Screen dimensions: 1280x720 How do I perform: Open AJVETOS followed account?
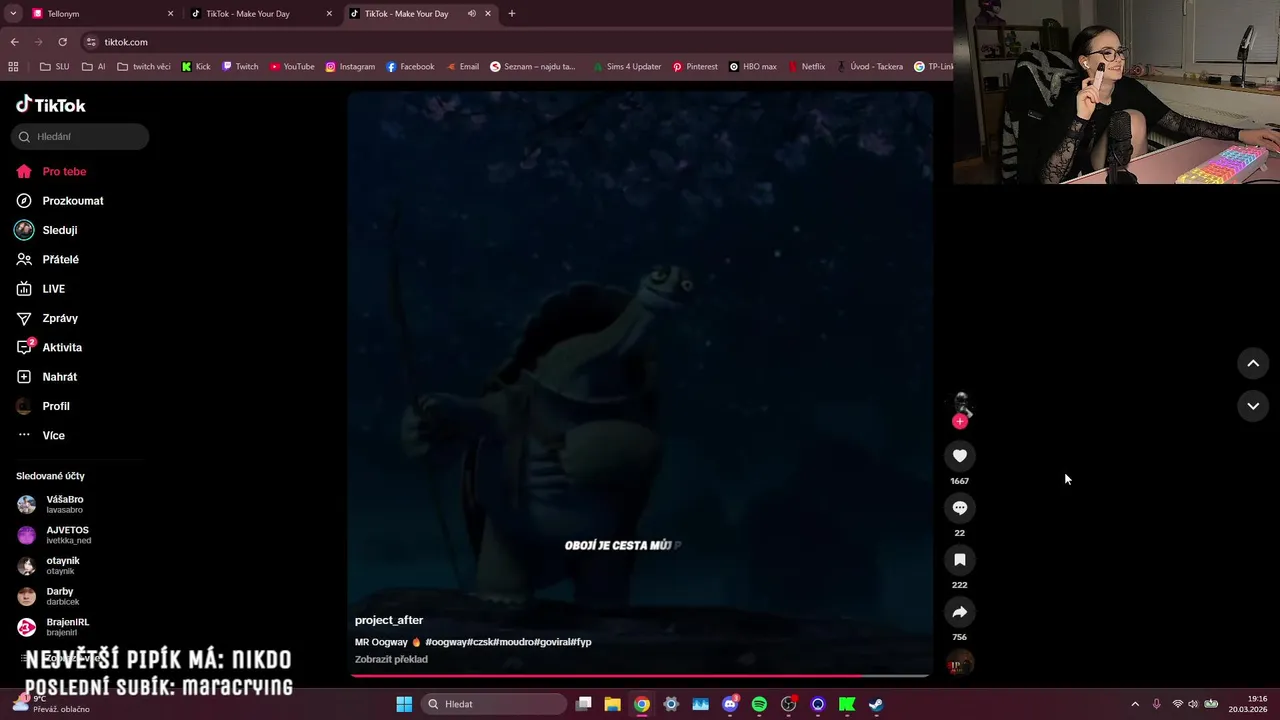pos(67,535)
